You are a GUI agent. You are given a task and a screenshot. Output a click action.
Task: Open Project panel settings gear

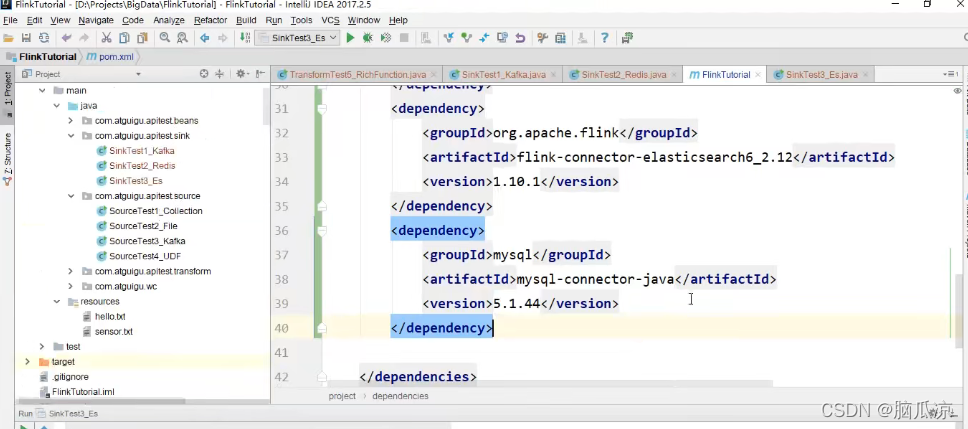pyautogui.click(x=241, y=74)
